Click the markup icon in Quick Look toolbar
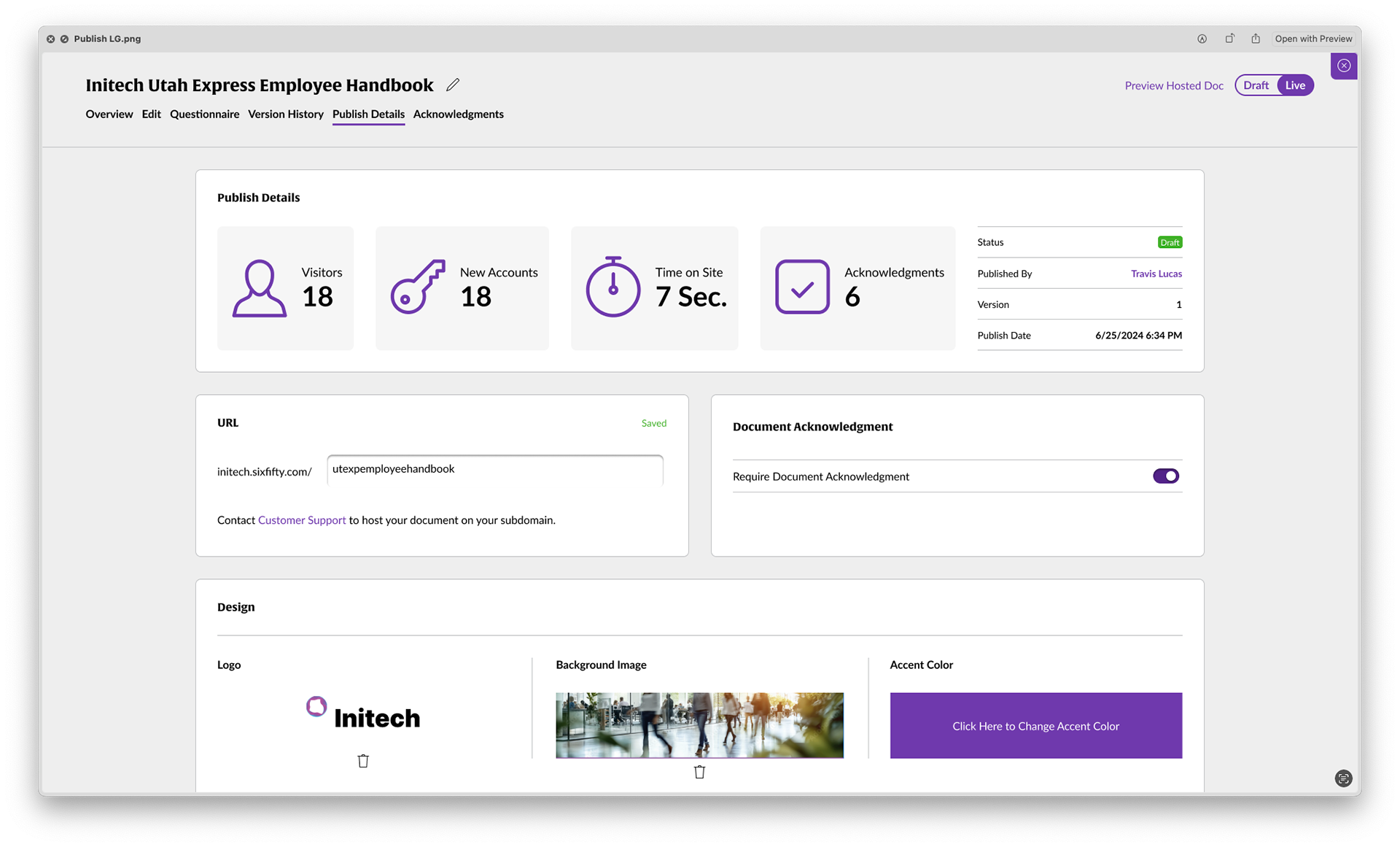 point(1202,39)
